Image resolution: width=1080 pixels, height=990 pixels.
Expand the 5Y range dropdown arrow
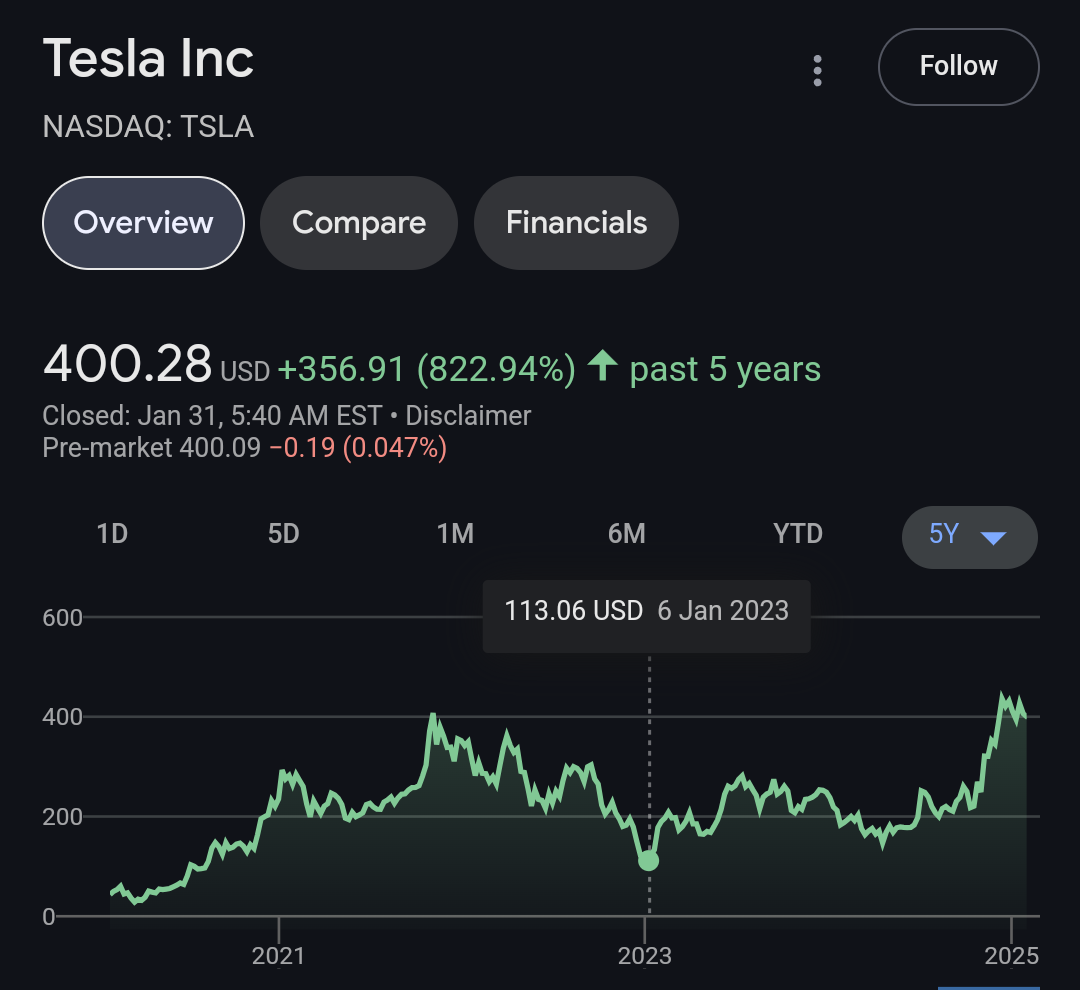point(992,537)
